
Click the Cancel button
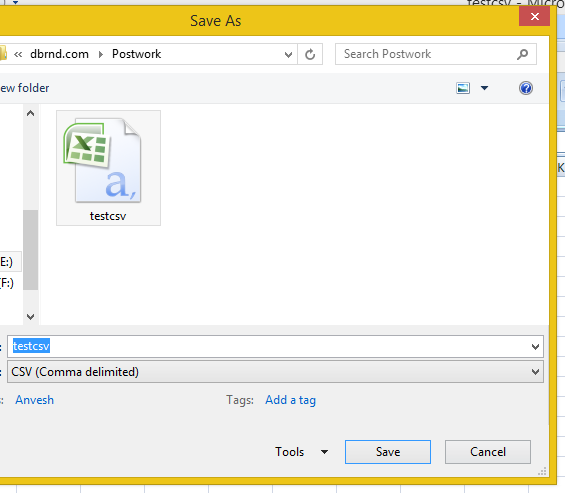tap(488, 452)
